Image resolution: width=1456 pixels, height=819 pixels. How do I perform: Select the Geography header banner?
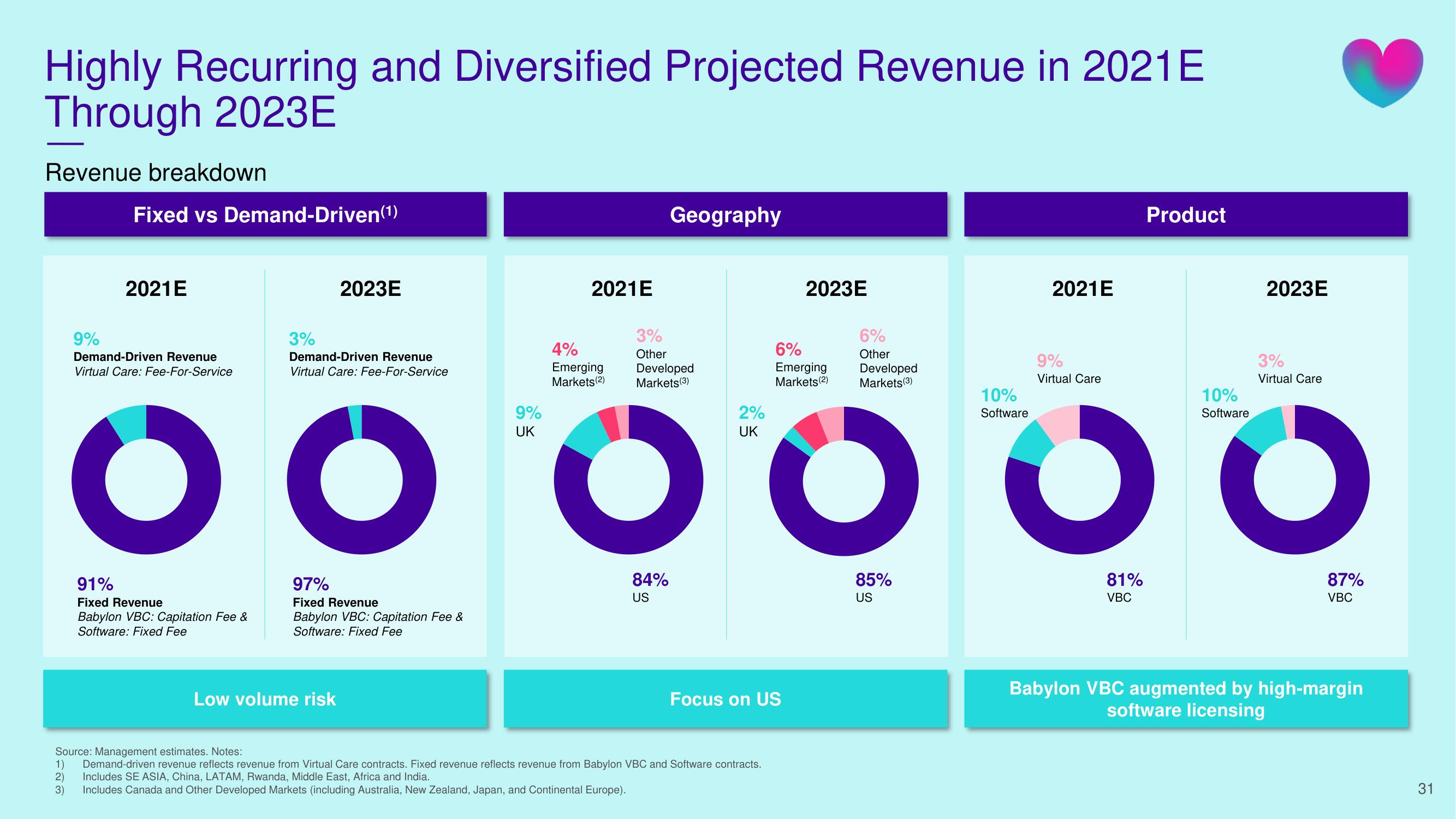click(725, 214)
